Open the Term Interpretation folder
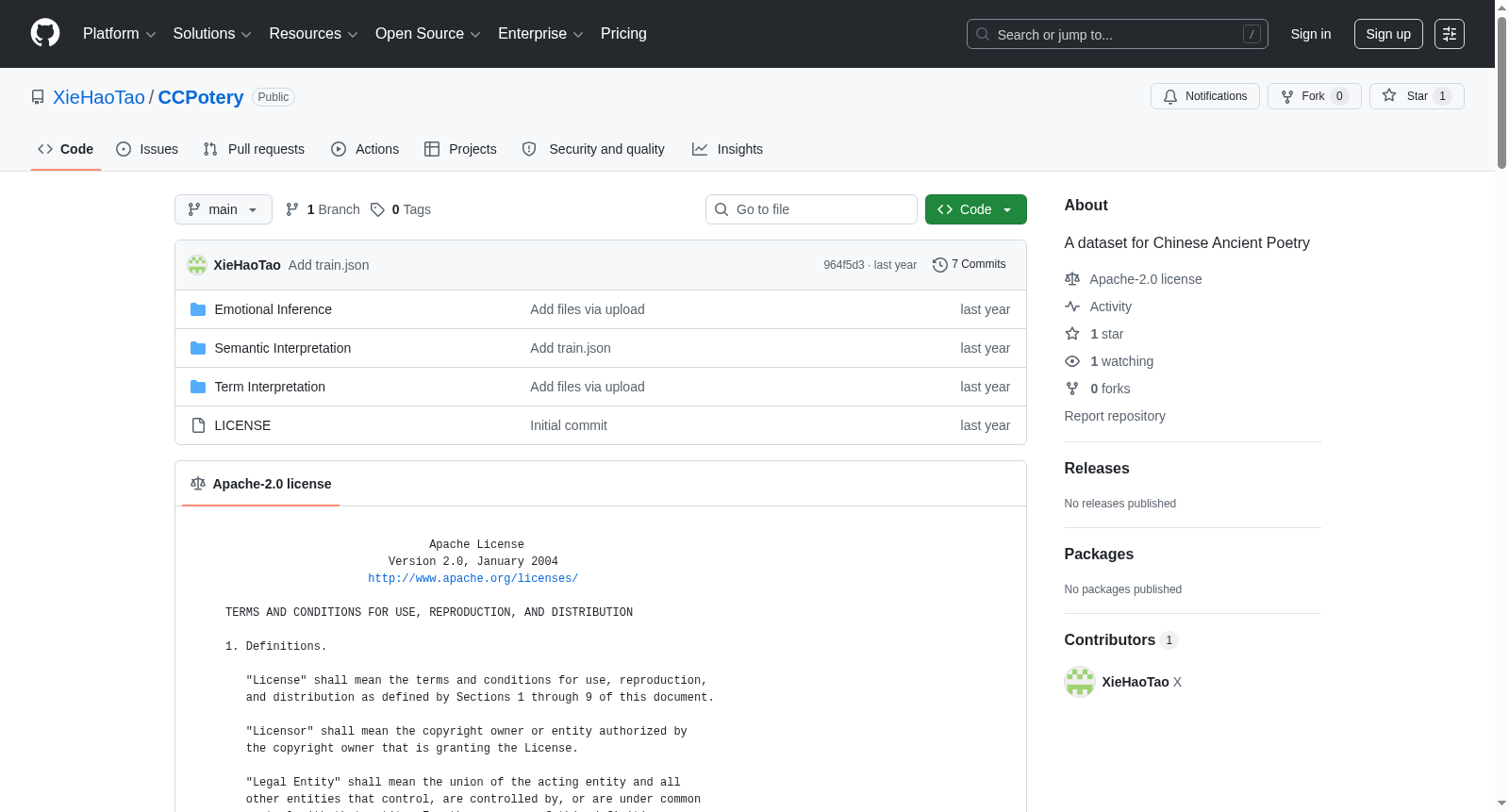Image resolution: width=1509 pixels, height=812 pixels. pyautogui.click(x=270, y=387)
